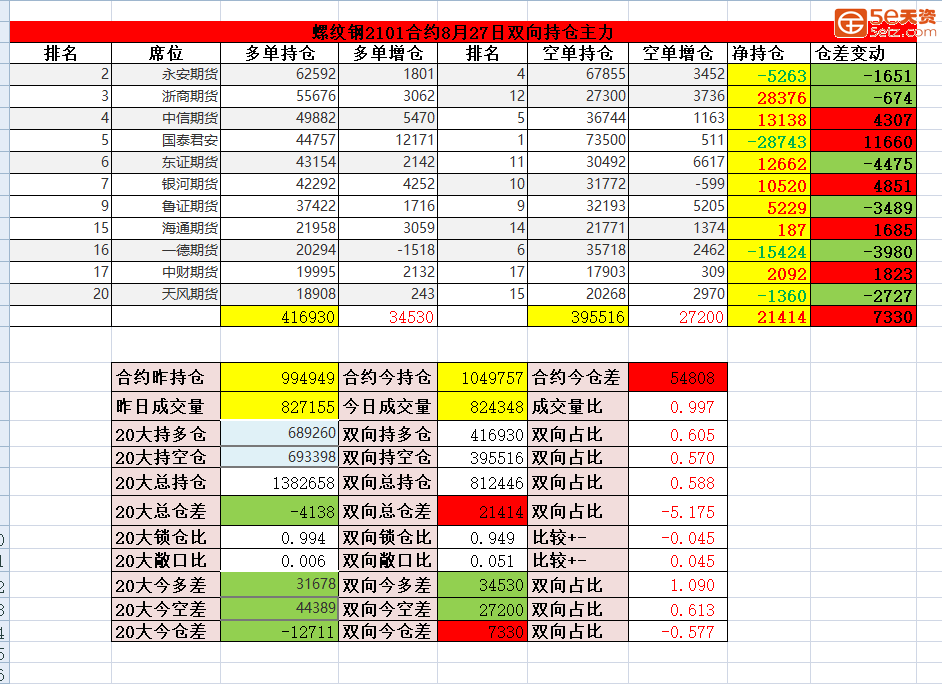Click the volume ratio value 0.997

678,407
